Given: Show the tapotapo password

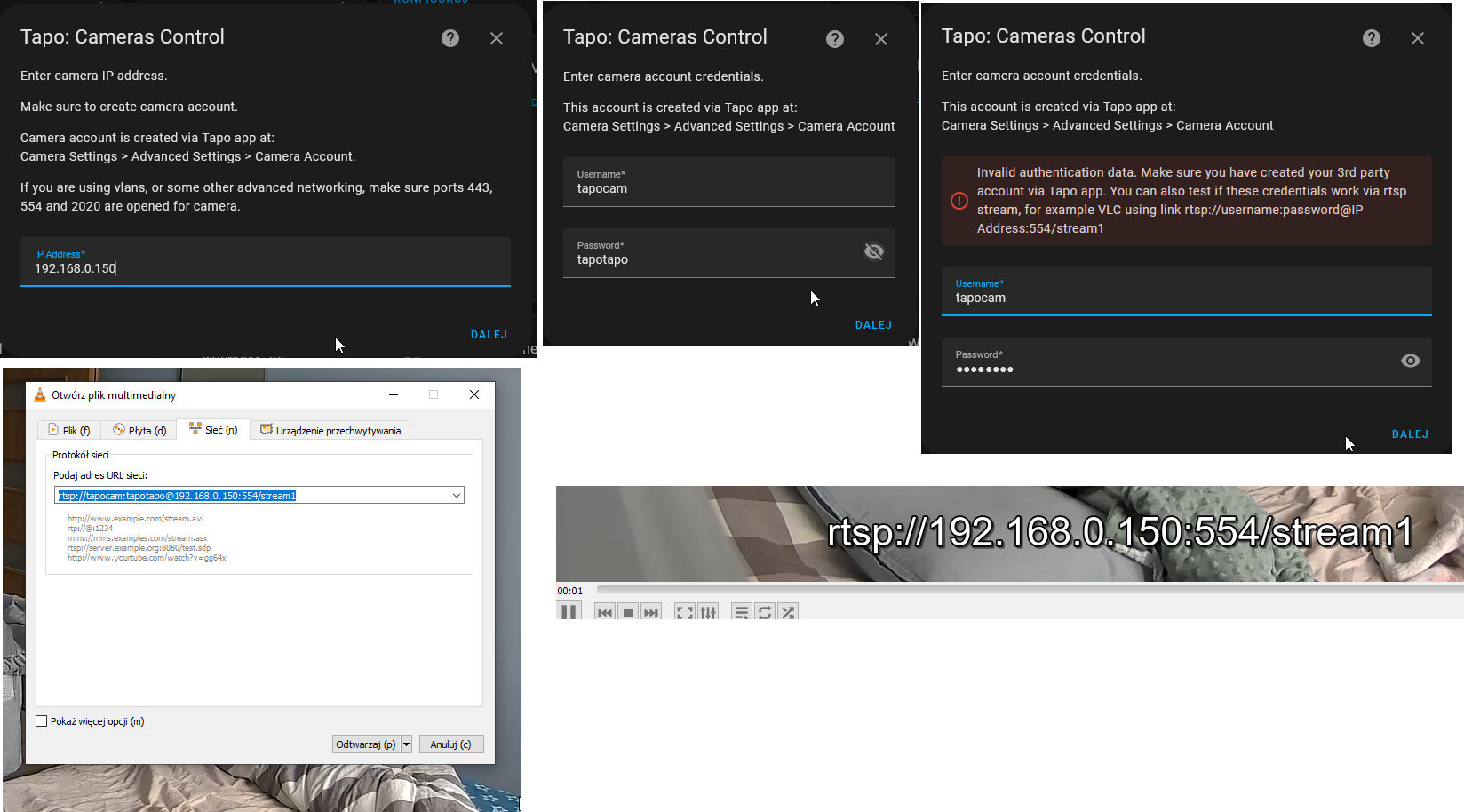Looking at the screenshot, I should click(x=874, y=251).
